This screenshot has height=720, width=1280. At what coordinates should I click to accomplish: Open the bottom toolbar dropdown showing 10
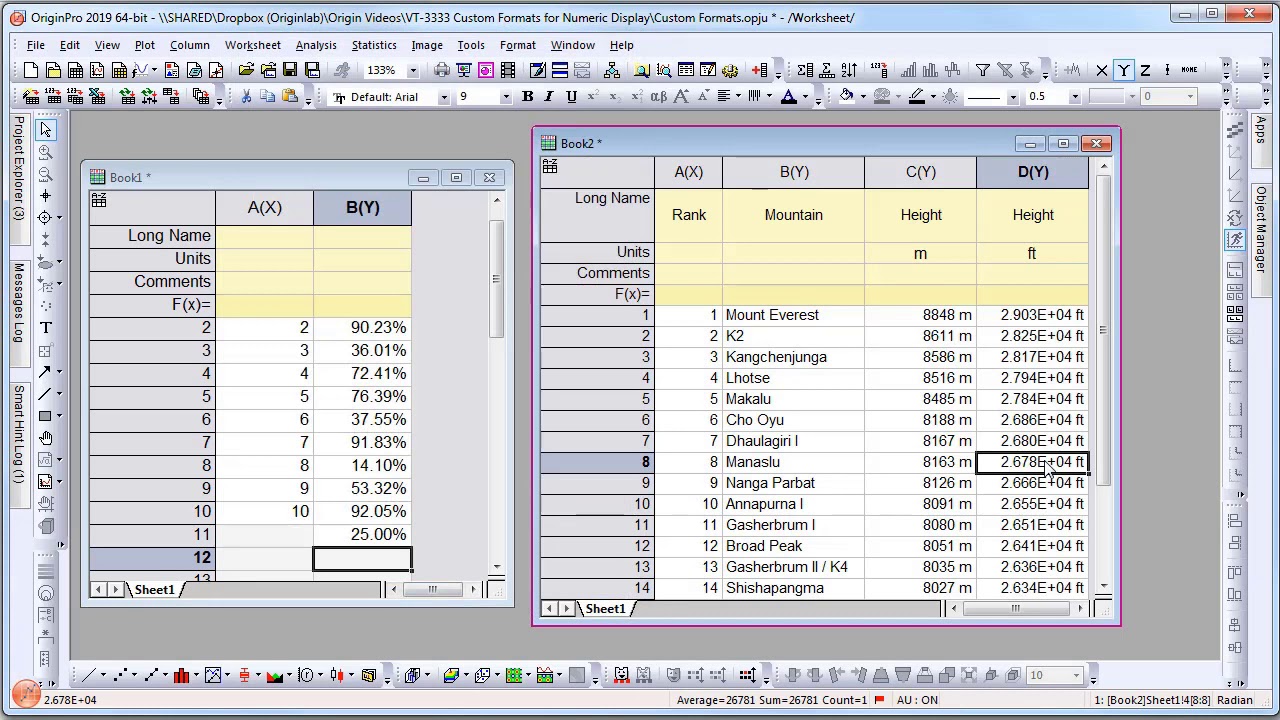pyautogui.click(x=1074, y=675)
